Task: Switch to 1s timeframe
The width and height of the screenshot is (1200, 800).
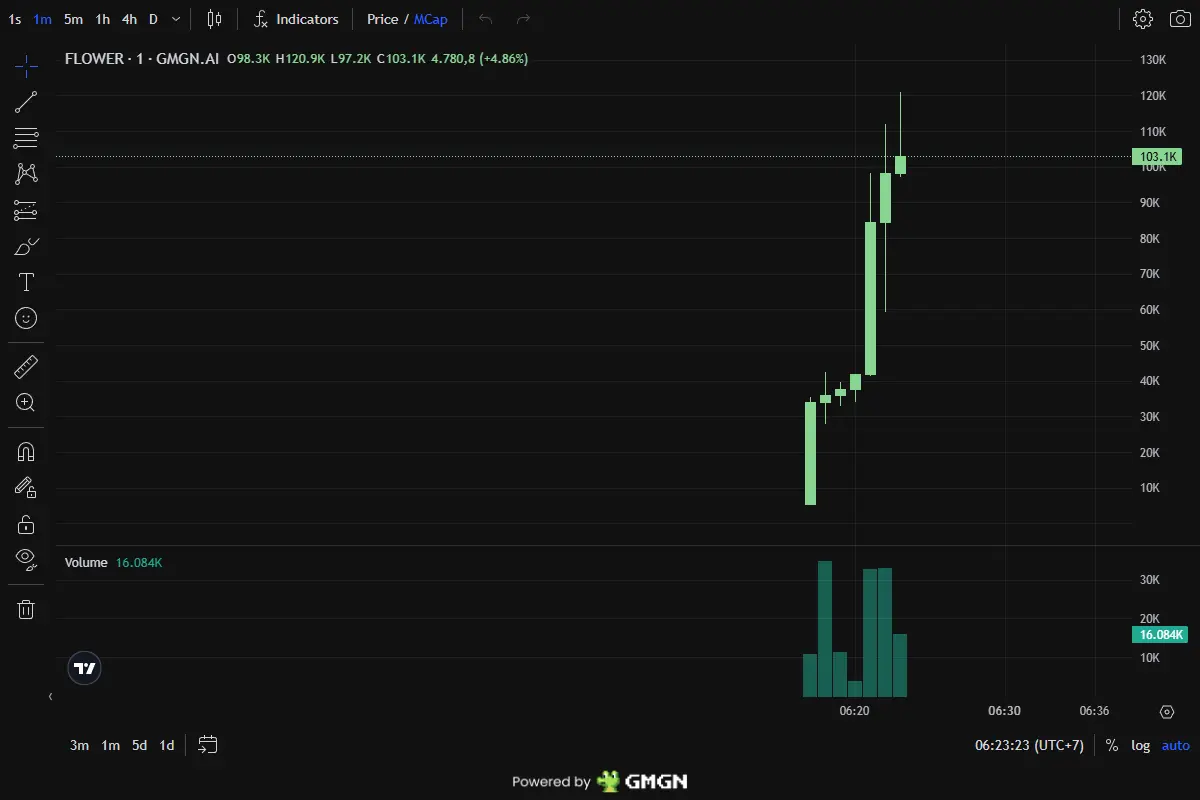Action: pos(15,19)
